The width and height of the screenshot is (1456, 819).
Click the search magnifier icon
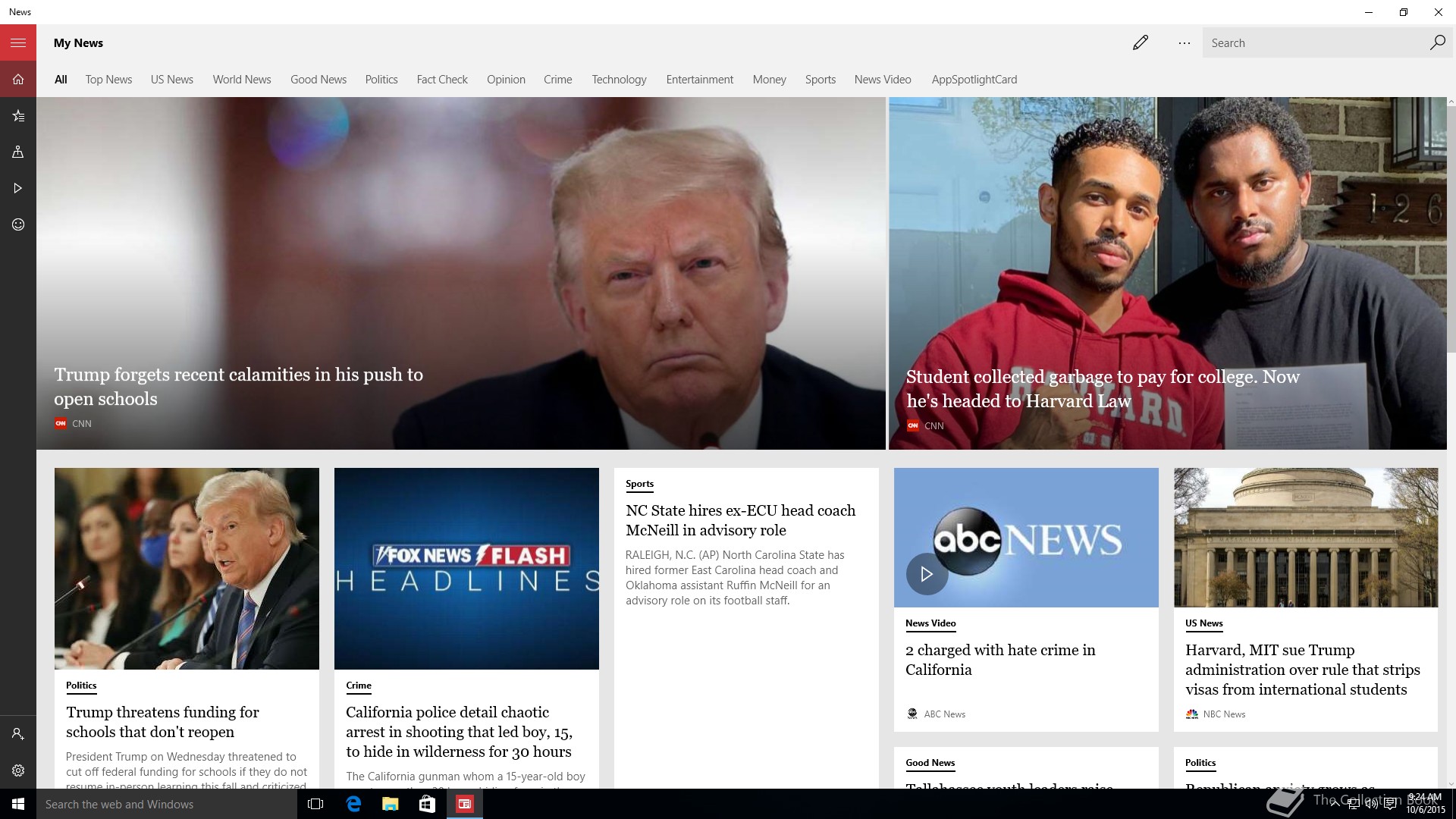1437,42
